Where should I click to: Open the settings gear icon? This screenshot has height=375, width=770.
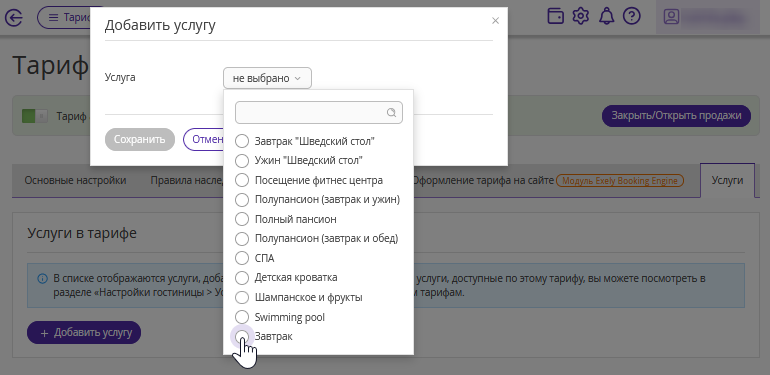[581, 17]
